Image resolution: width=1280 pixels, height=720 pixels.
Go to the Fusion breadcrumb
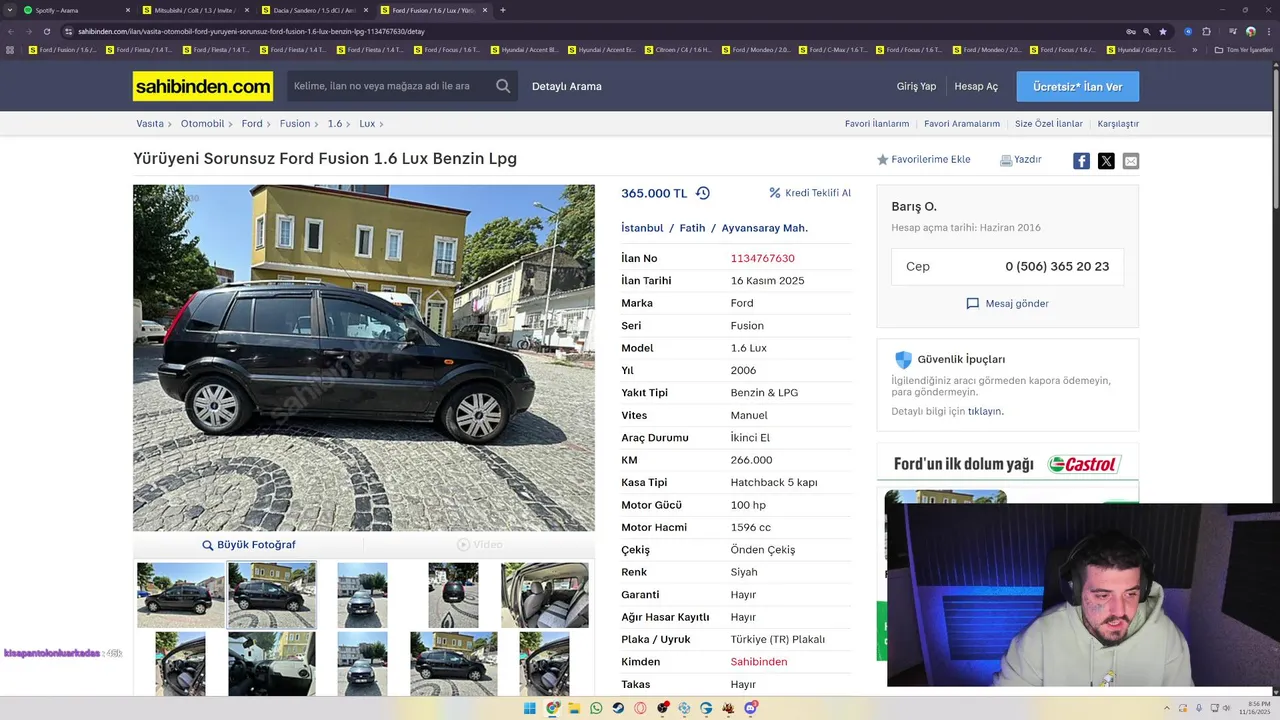tap(295, 124)
